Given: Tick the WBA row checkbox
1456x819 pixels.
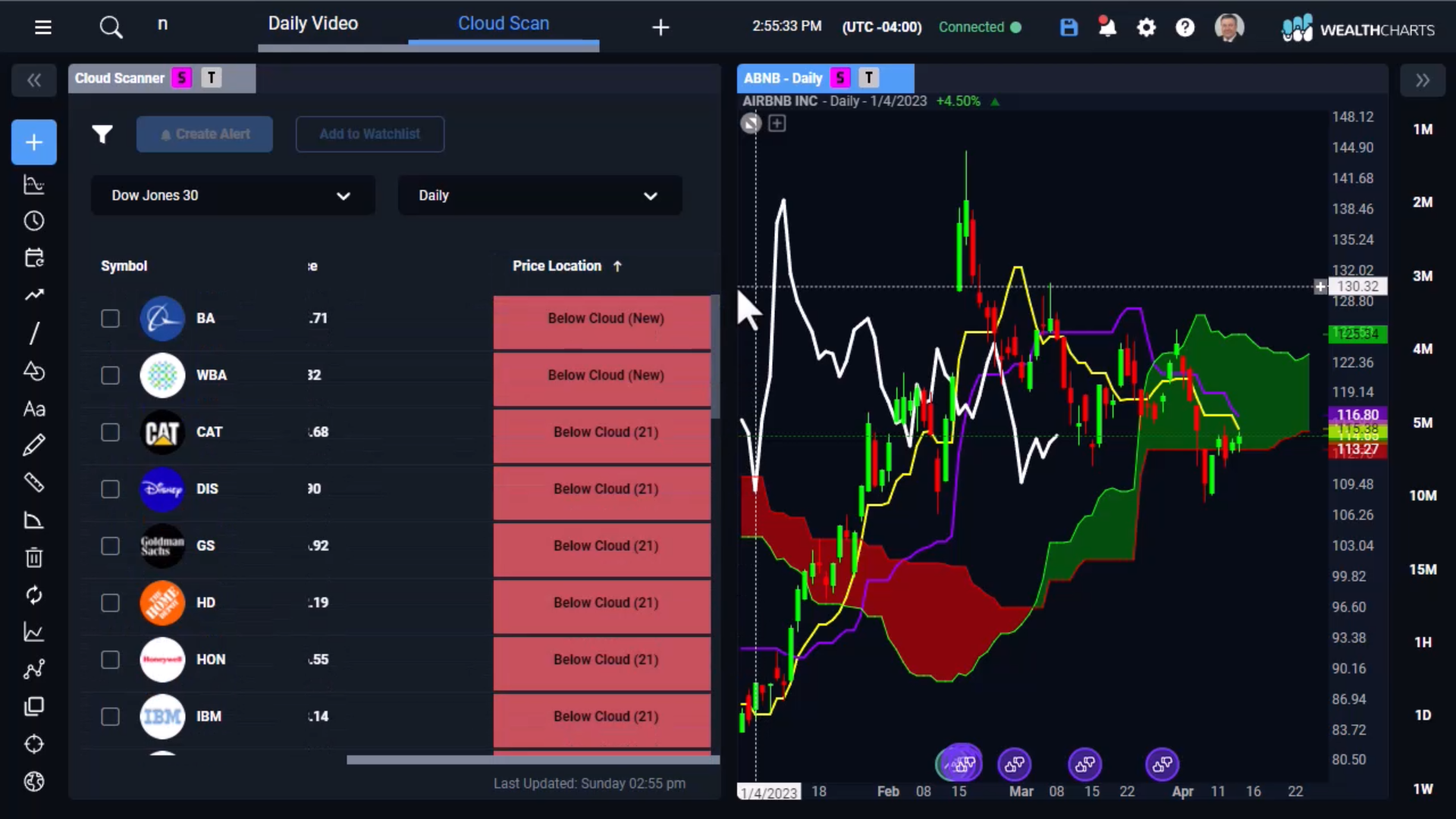Looking at the screenshot, I should pyautogui.click(x=111, y=375).
